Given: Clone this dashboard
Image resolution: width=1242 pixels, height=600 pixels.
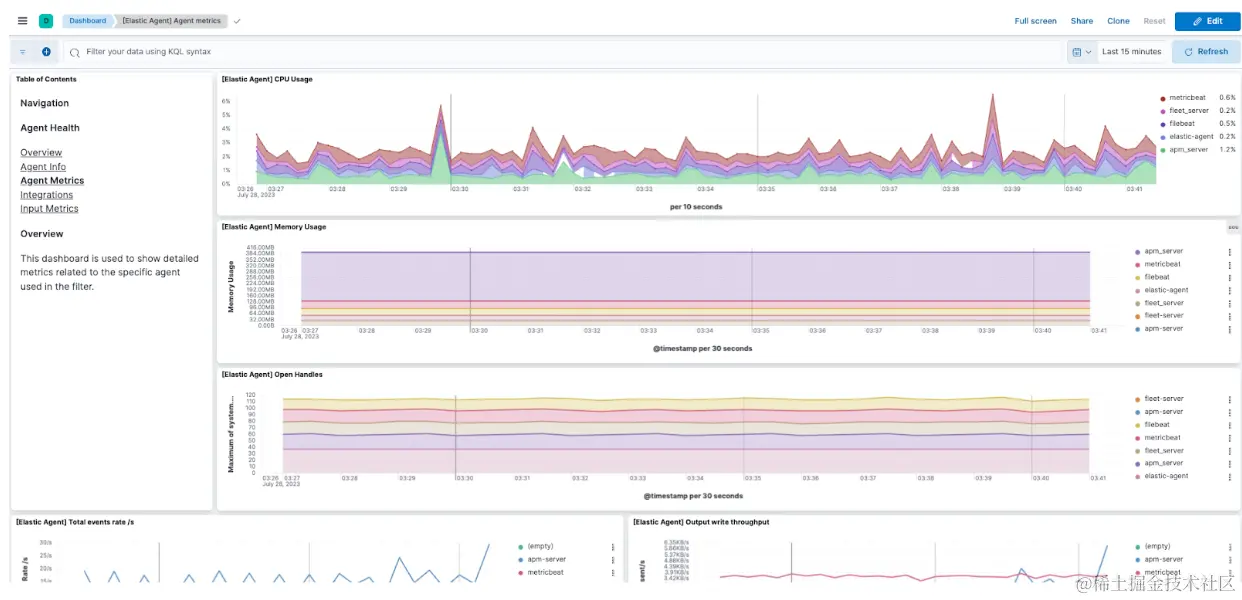Looking at the screenshot, I should pyautogui.click(x=1118, y=21).
